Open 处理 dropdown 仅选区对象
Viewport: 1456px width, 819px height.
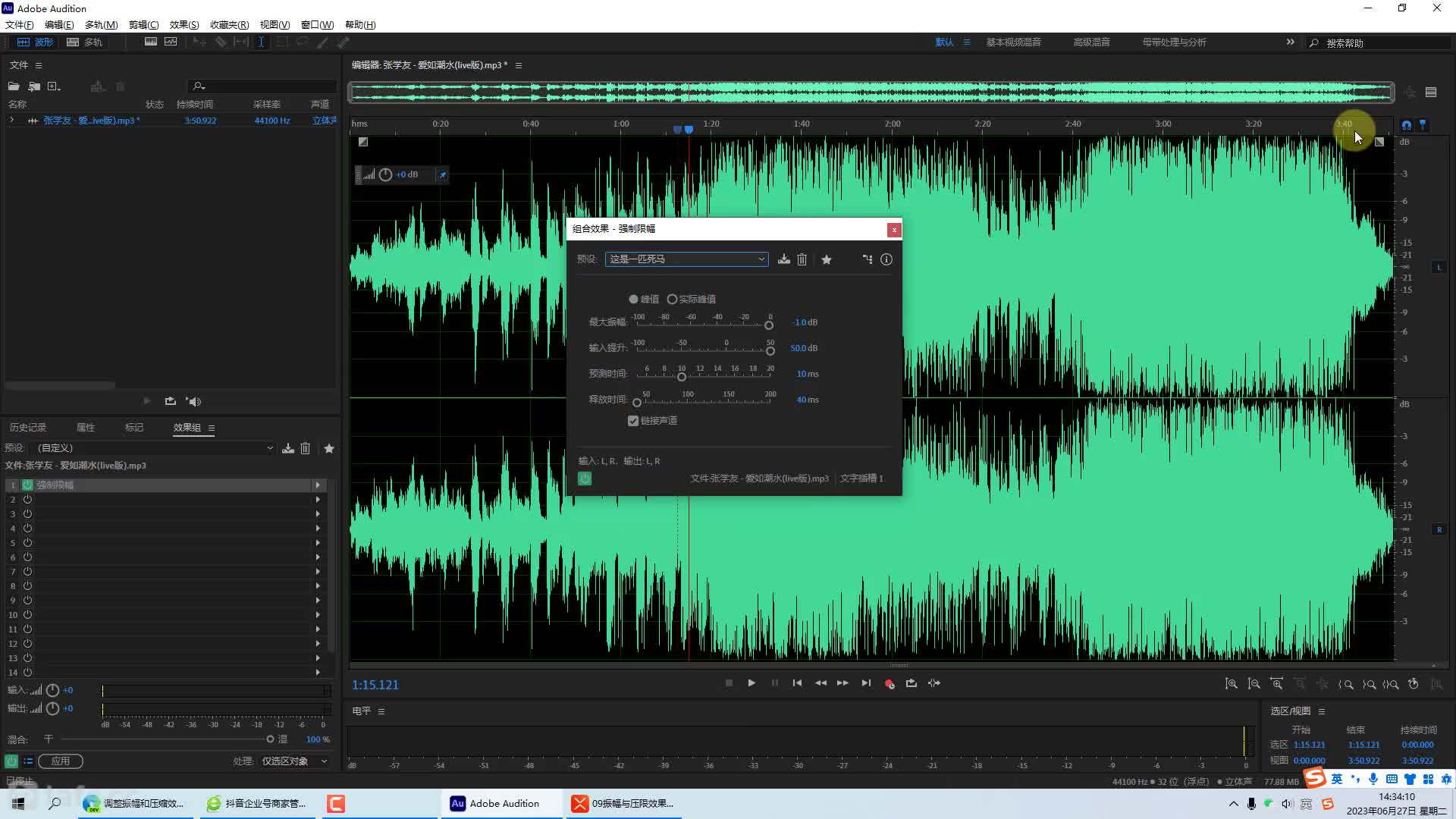click(294, 761)
